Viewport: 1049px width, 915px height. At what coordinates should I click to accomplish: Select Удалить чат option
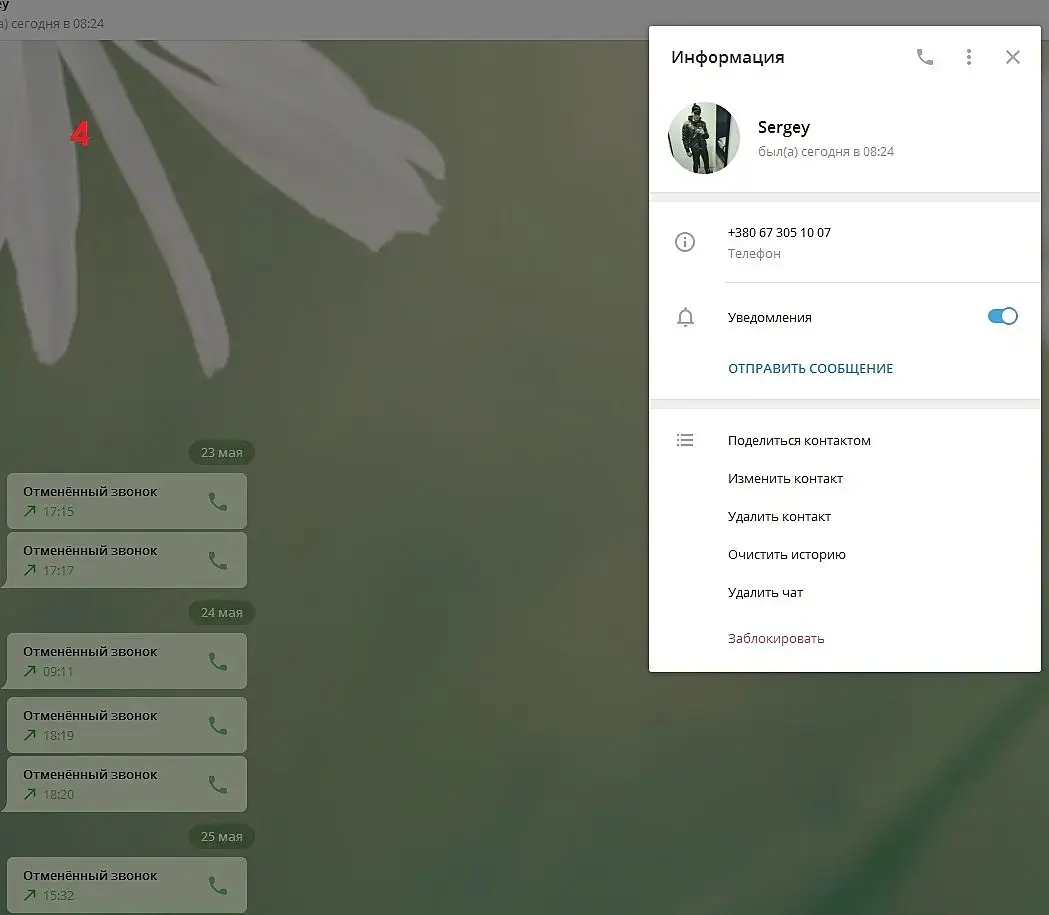765,593
